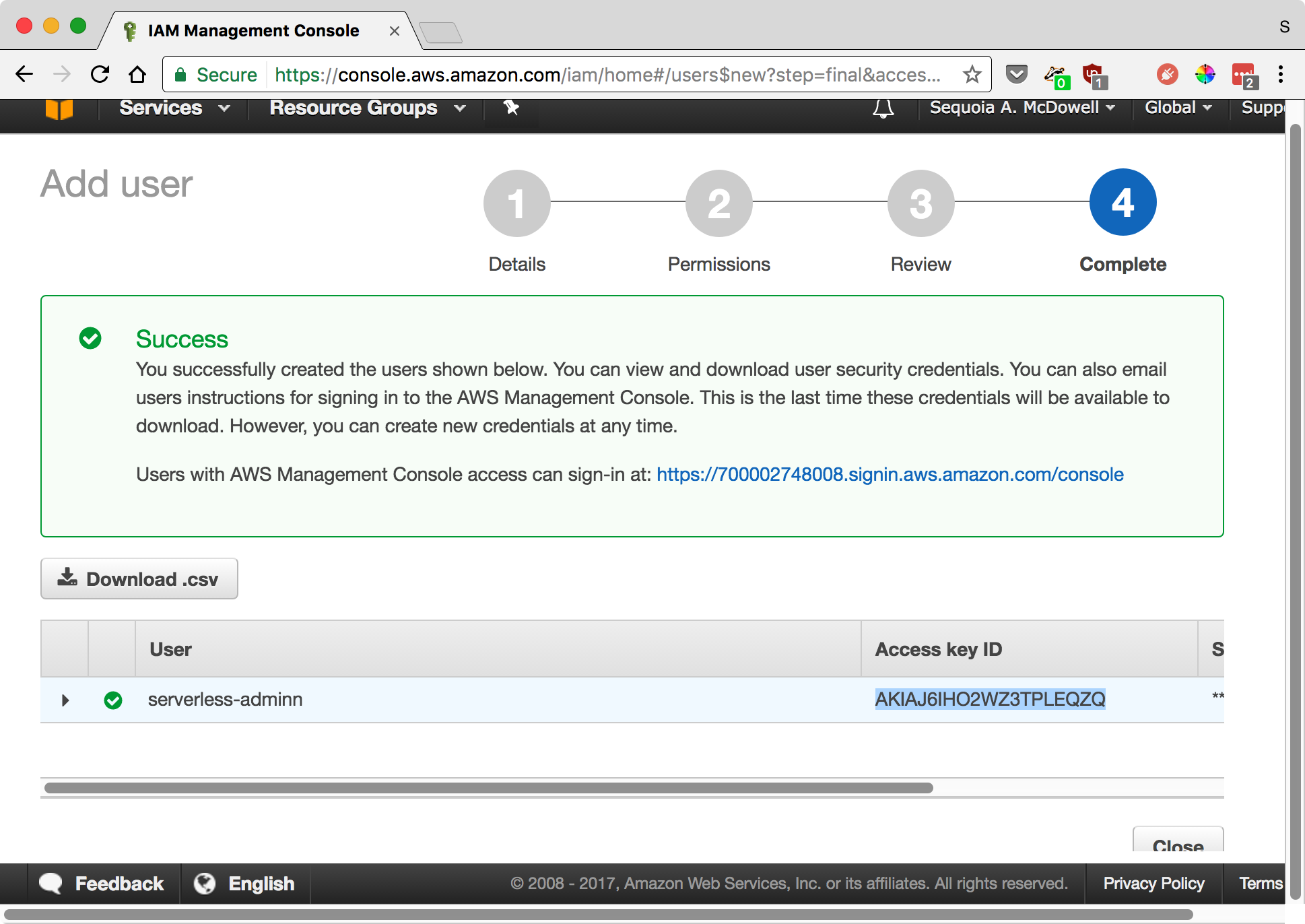Open the console sign-in URL link
Viewport: 1305px width, 924px height.
coord(890,474)
